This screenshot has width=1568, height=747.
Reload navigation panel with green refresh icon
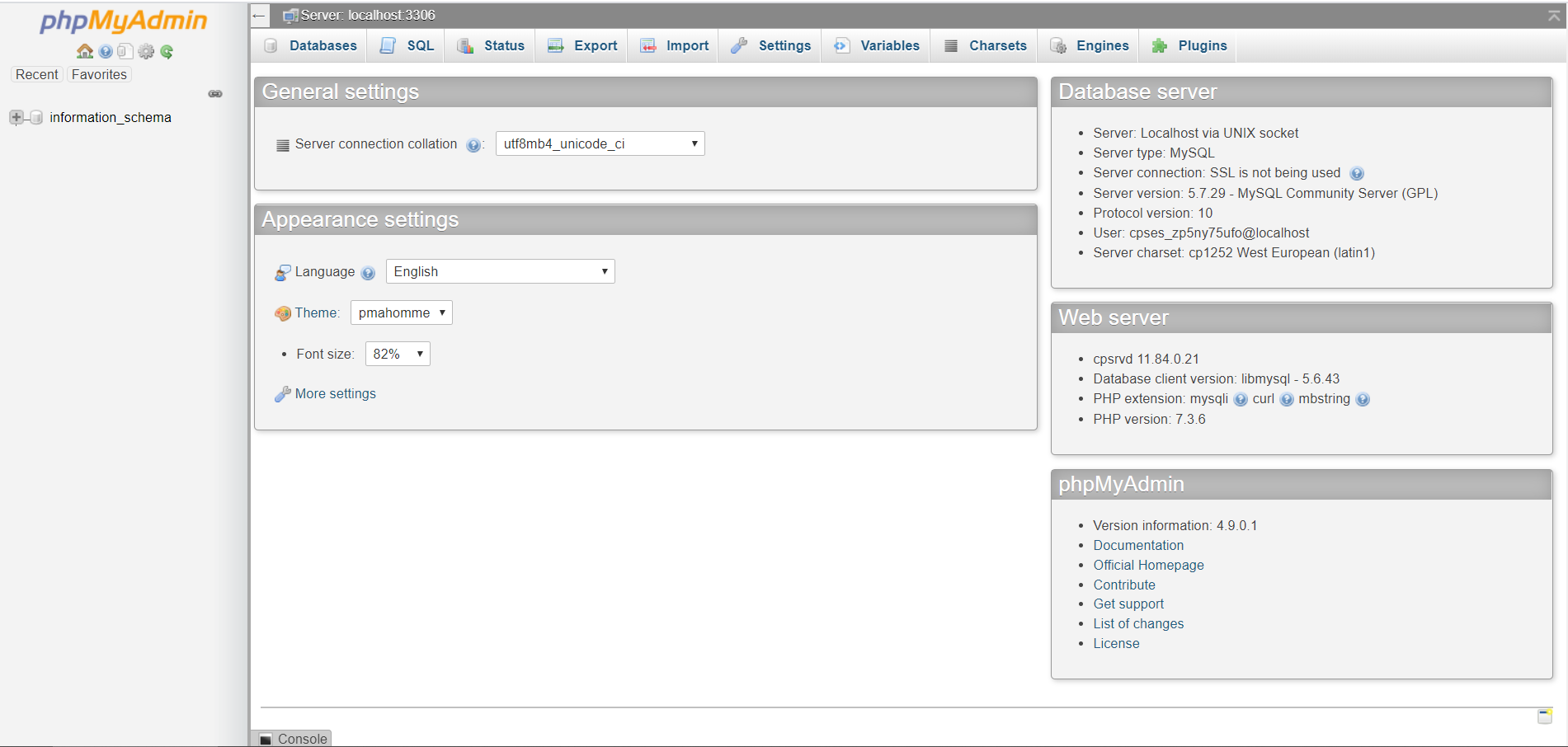coord(167,51)
